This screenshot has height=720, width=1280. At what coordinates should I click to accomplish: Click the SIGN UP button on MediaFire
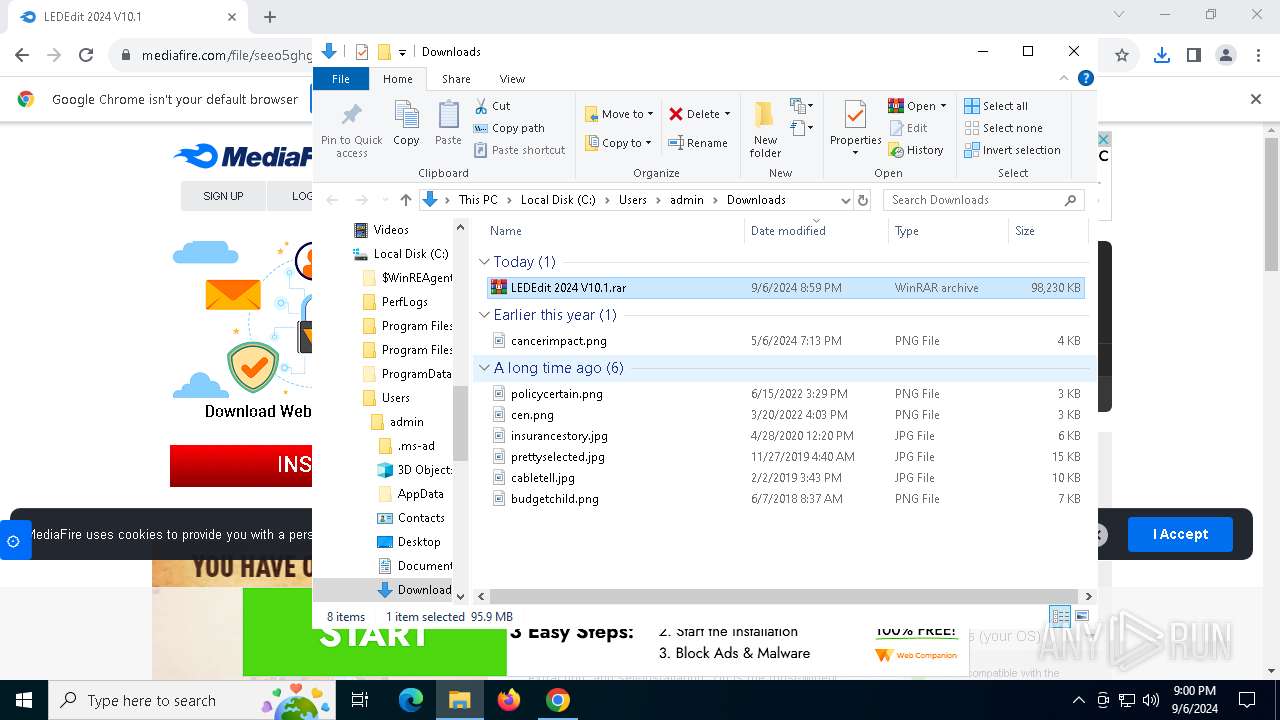[x=223, y=196]
